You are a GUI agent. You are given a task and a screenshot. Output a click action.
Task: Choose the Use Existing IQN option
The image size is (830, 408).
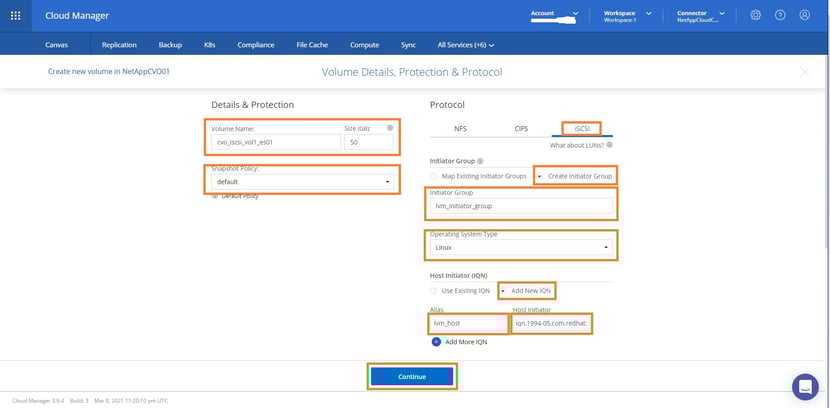[433, 290]
